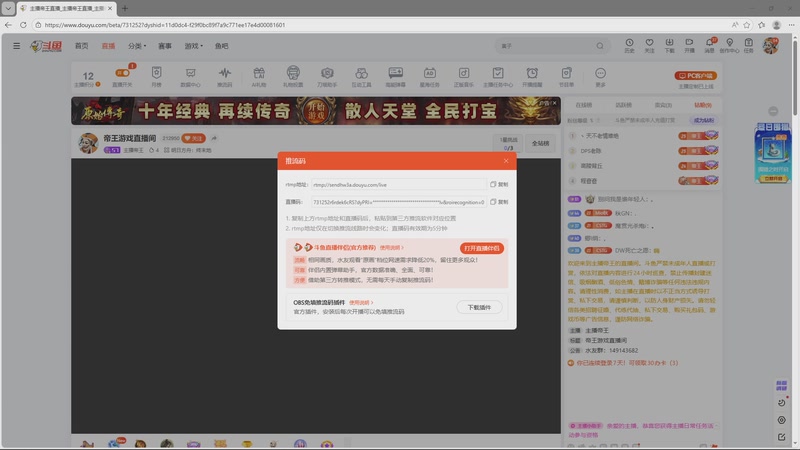Bookmark page with star icon

pos(747,24)
